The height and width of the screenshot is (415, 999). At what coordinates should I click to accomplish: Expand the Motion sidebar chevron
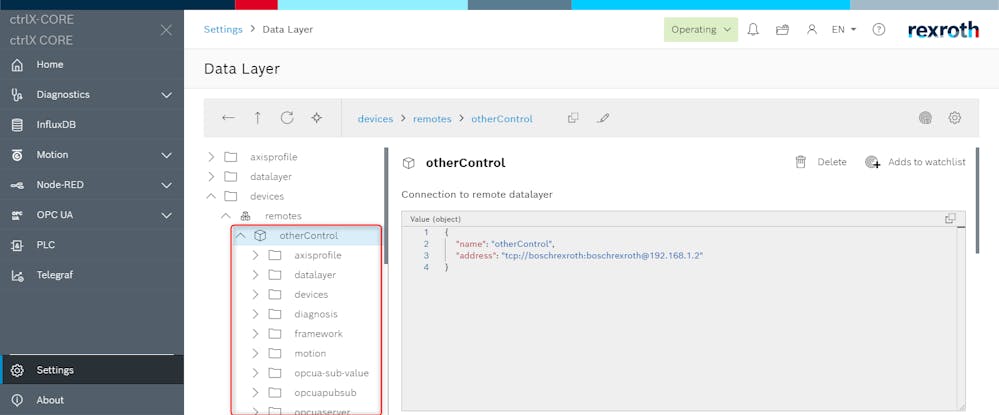click(x=166, y=155)
